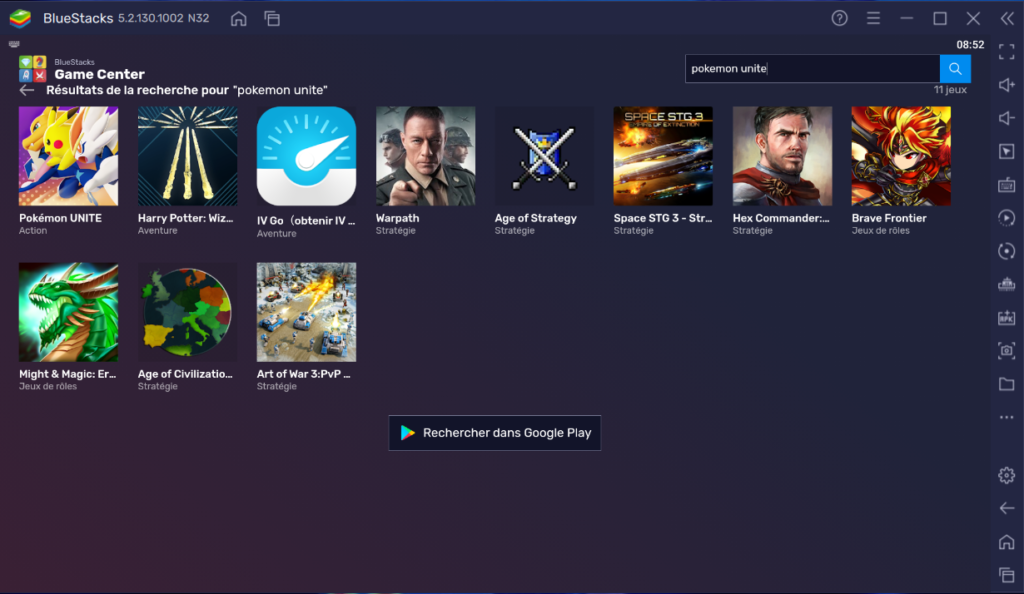Click the recent apps icon in sidebar
Image resolution: width=1024 pixels, height=594 pixels.
click(1006, 575)
